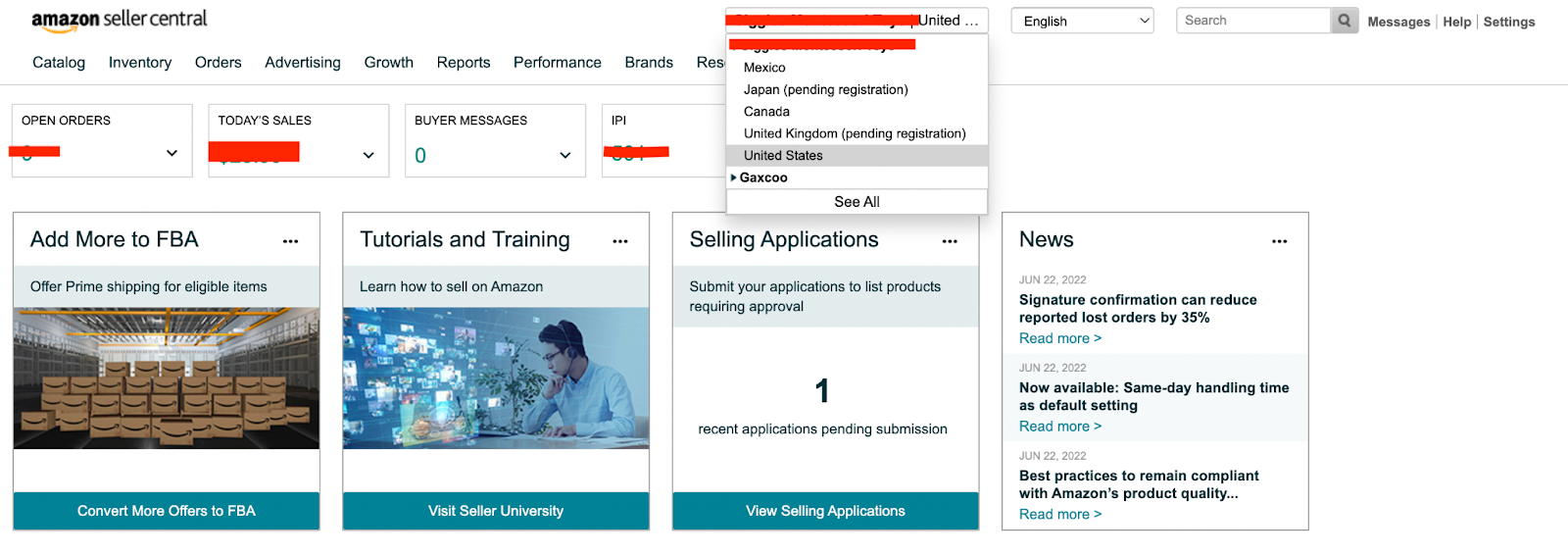This screenshot has width=1568, height=554.
Task: Click the FBA warehouse boxes image
Action: pos(167,378)
